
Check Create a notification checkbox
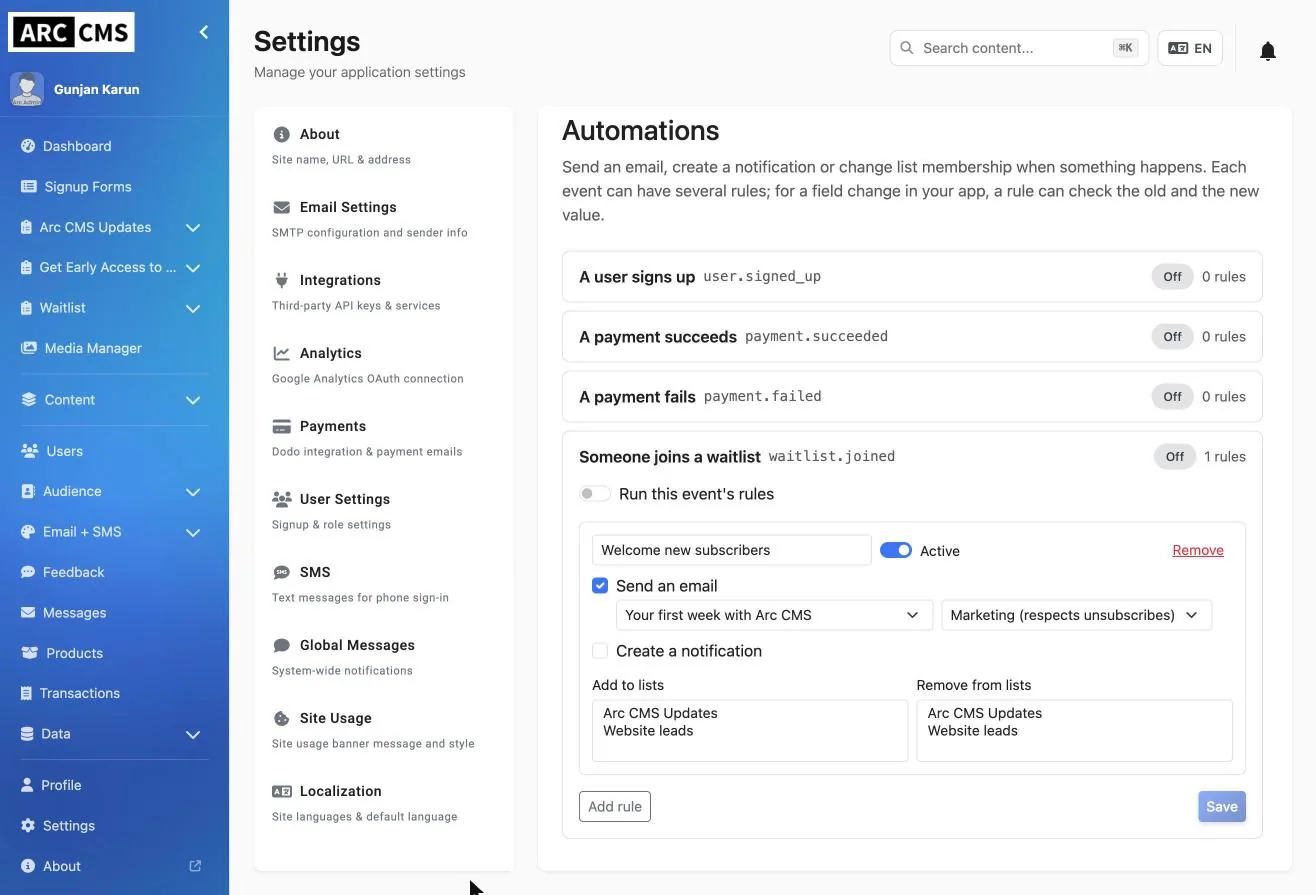click(600, 651)
